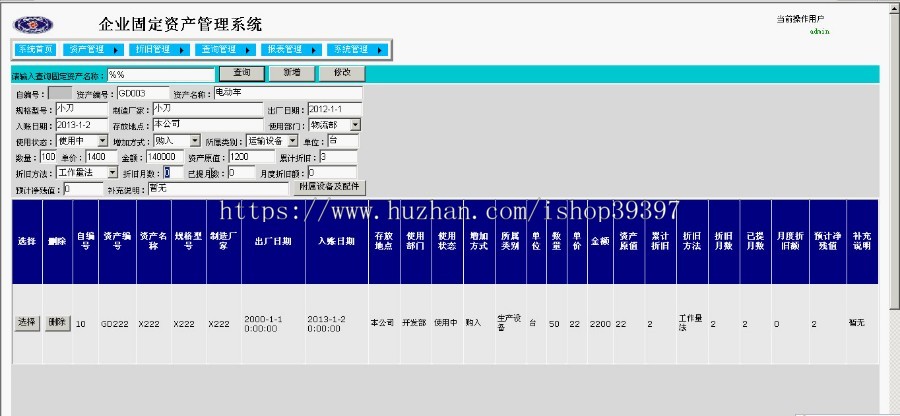Image resolution: width=900 pixels, height=416 pixels.
Task: Focus the 入账日期 field
Action: pyautogui.click(x=82, y=125)
